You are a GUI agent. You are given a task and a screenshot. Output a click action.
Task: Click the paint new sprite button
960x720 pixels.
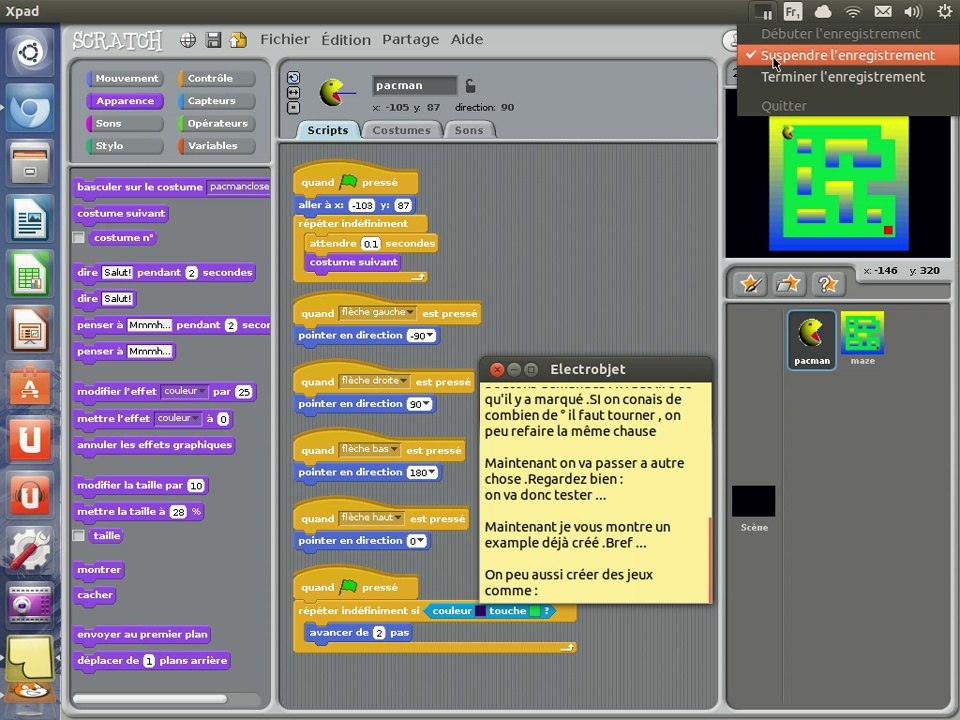click(751, 283)
